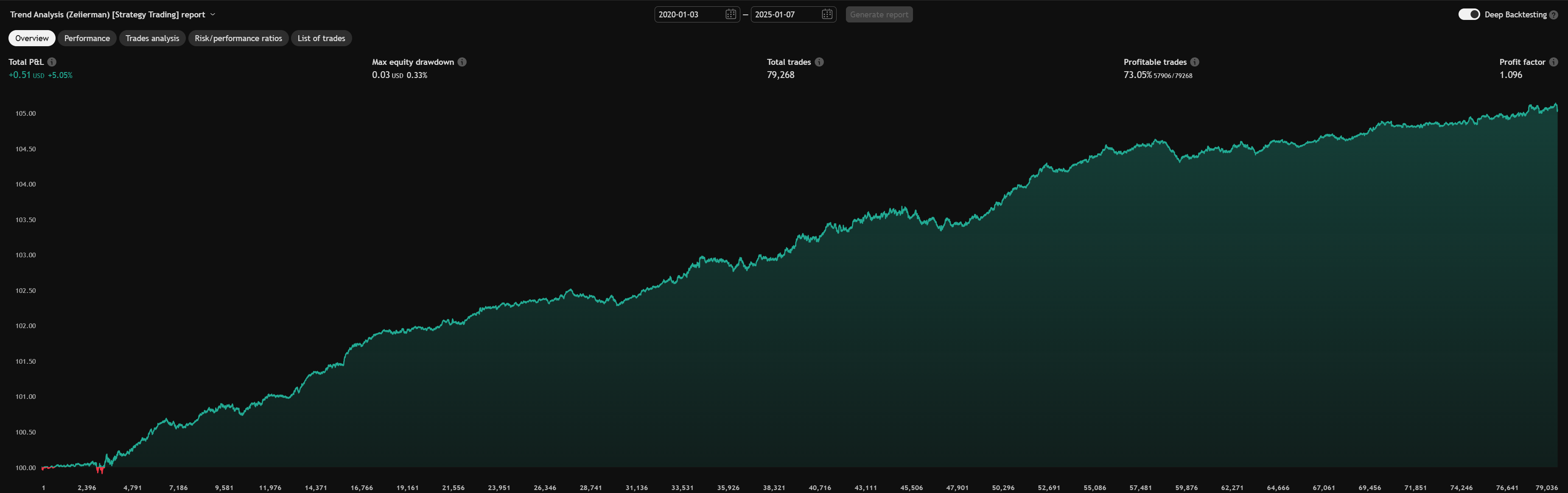Viewport: 1568px width, 493px height.
Task: Click info icon next to Total P&L
Action: pyautogui.click(x=52, y=62)
